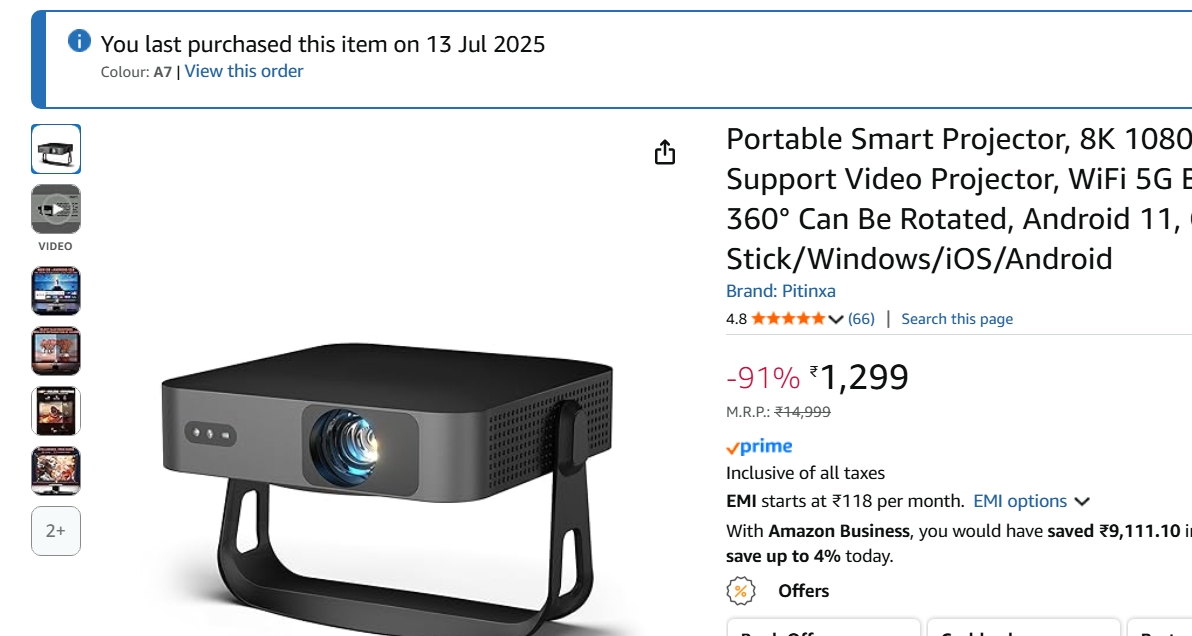The height and width of the screenshot is (636, 1192).
Task: Click the Prime logo under the price
Action: [x=759, y=446]
